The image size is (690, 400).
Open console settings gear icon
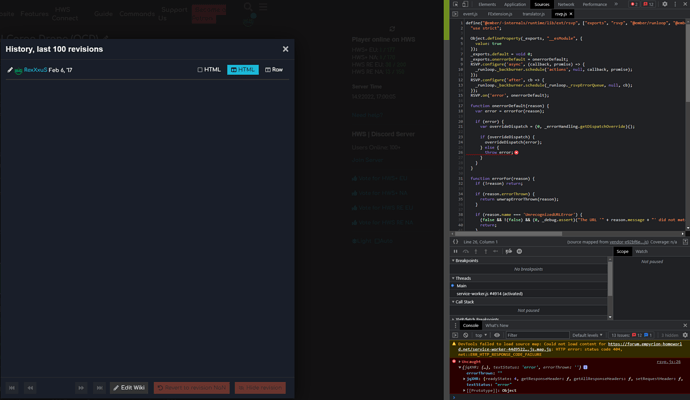click(x=685, y=335)
